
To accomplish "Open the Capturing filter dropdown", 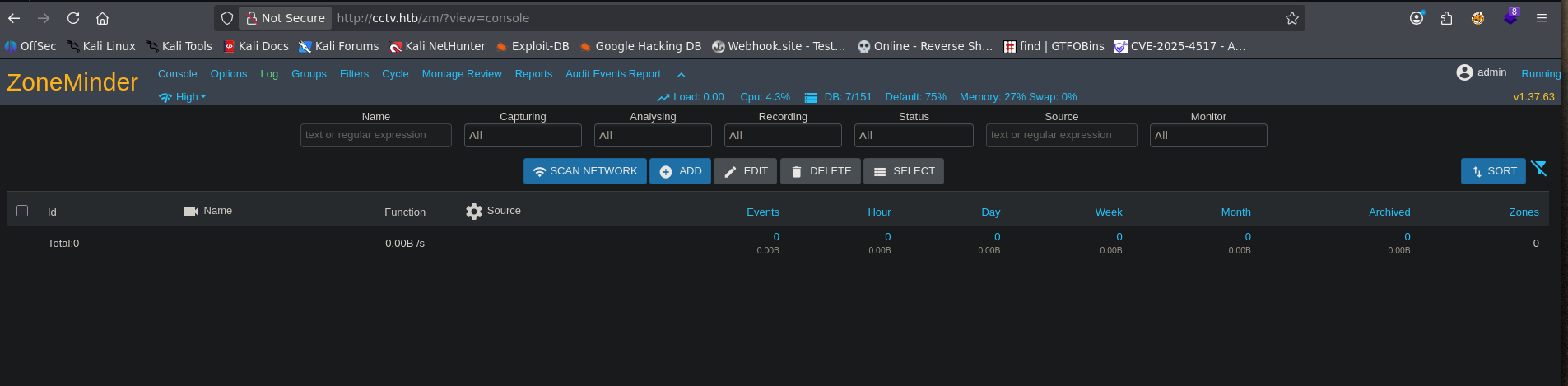I will (523, 135).
